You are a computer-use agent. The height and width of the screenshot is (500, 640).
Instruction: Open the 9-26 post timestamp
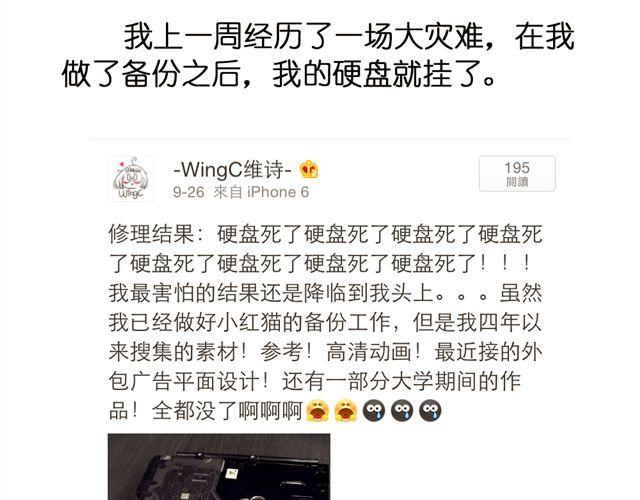tap(188, 192)
